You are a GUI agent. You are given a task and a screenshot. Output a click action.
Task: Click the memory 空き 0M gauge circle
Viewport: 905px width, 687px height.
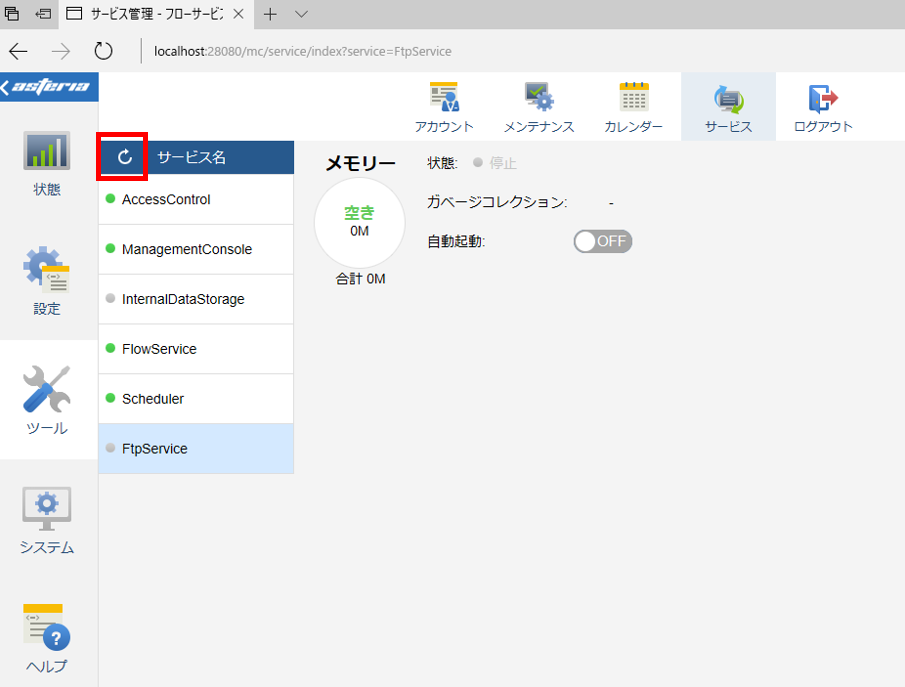point(360,223)
